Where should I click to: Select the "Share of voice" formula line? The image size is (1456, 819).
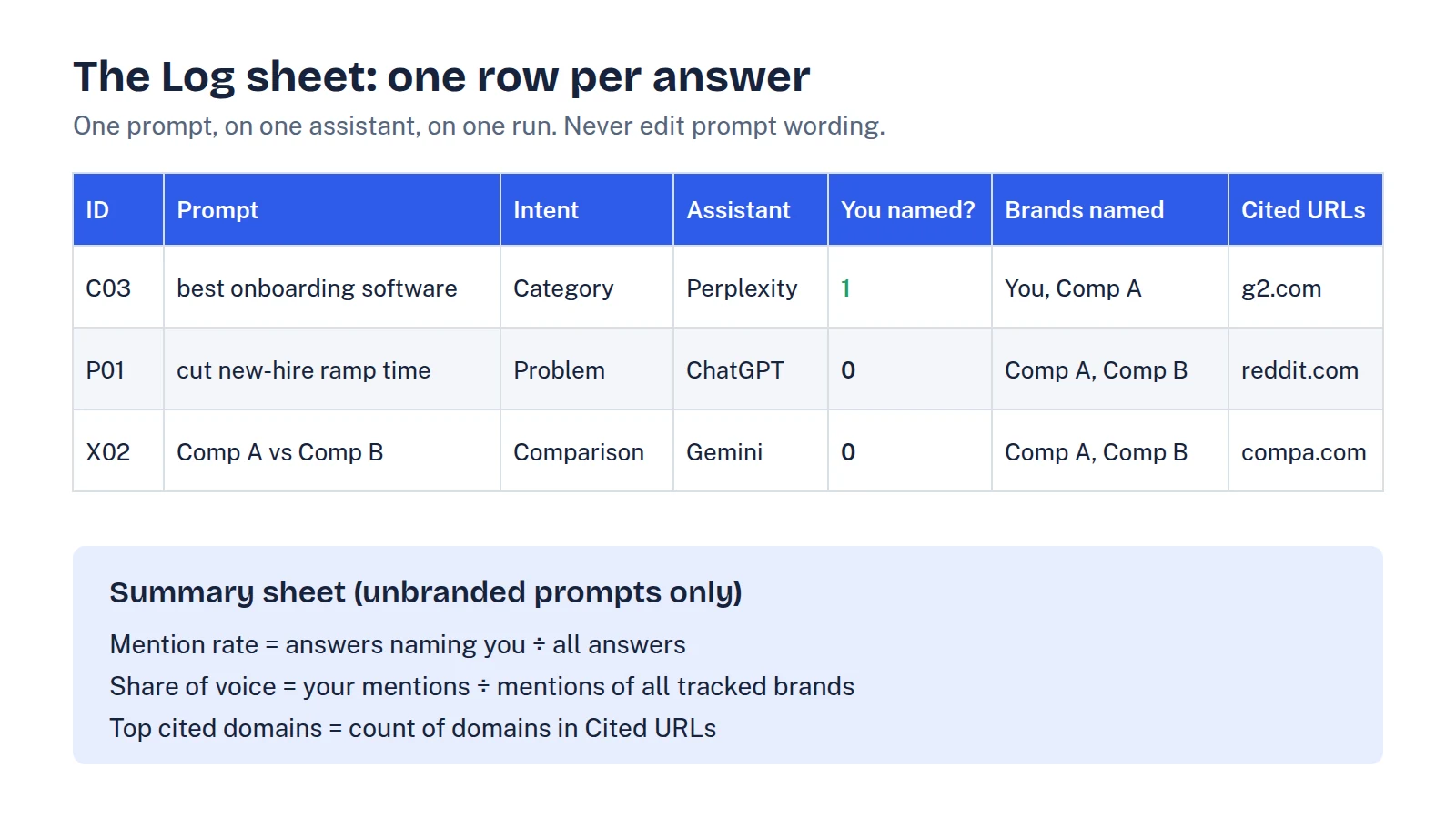[482, 686]
